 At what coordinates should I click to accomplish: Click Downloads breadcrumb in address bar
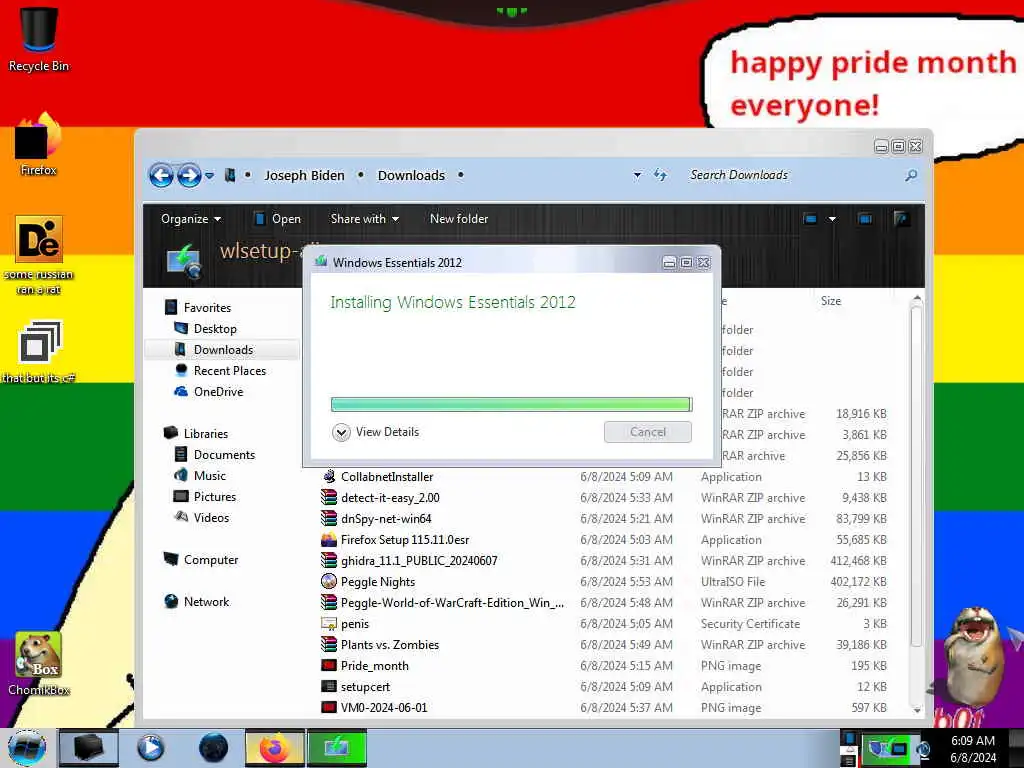pos(411,175)
